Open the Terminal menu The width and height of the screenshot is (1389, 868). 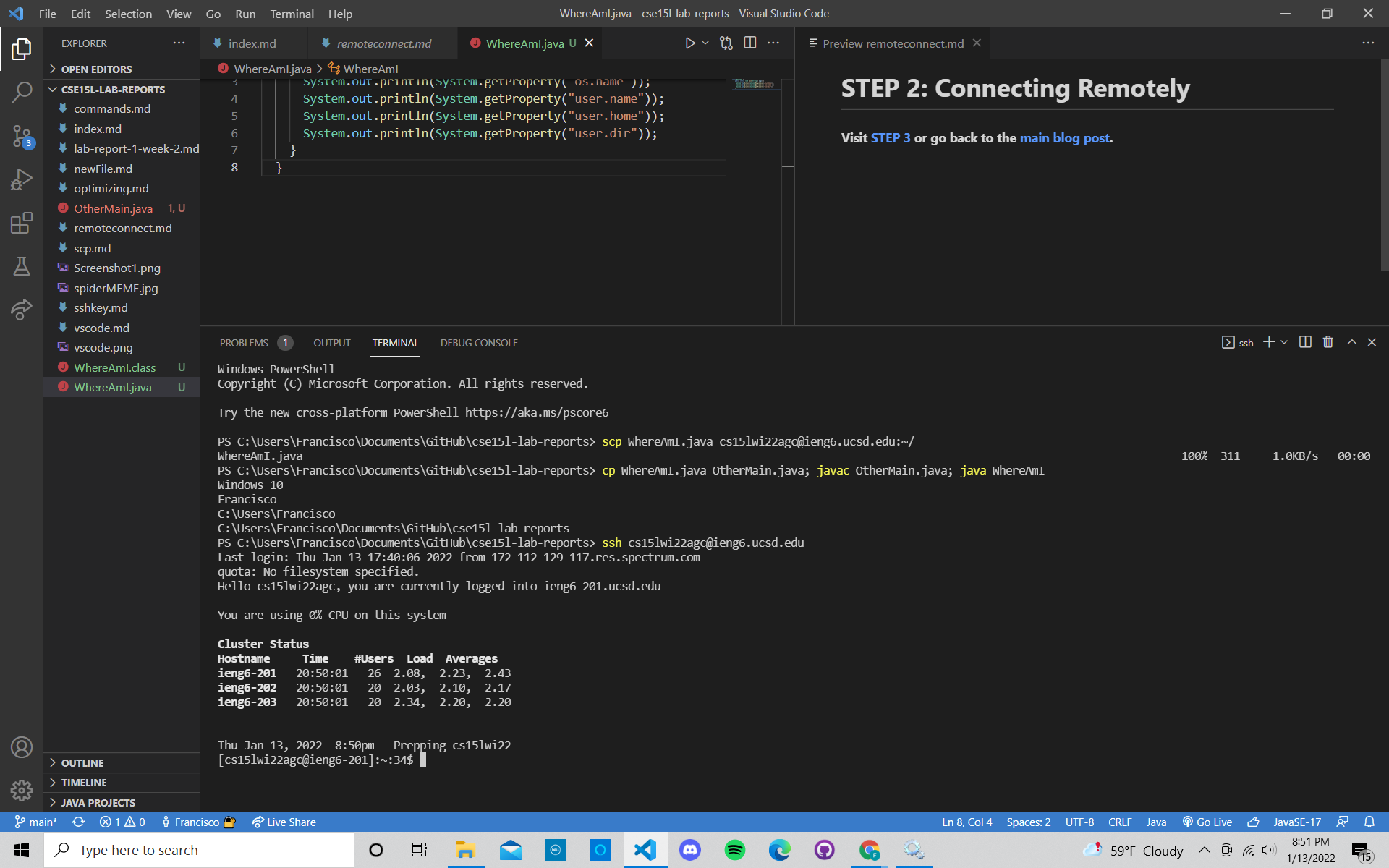pos(292,14)
